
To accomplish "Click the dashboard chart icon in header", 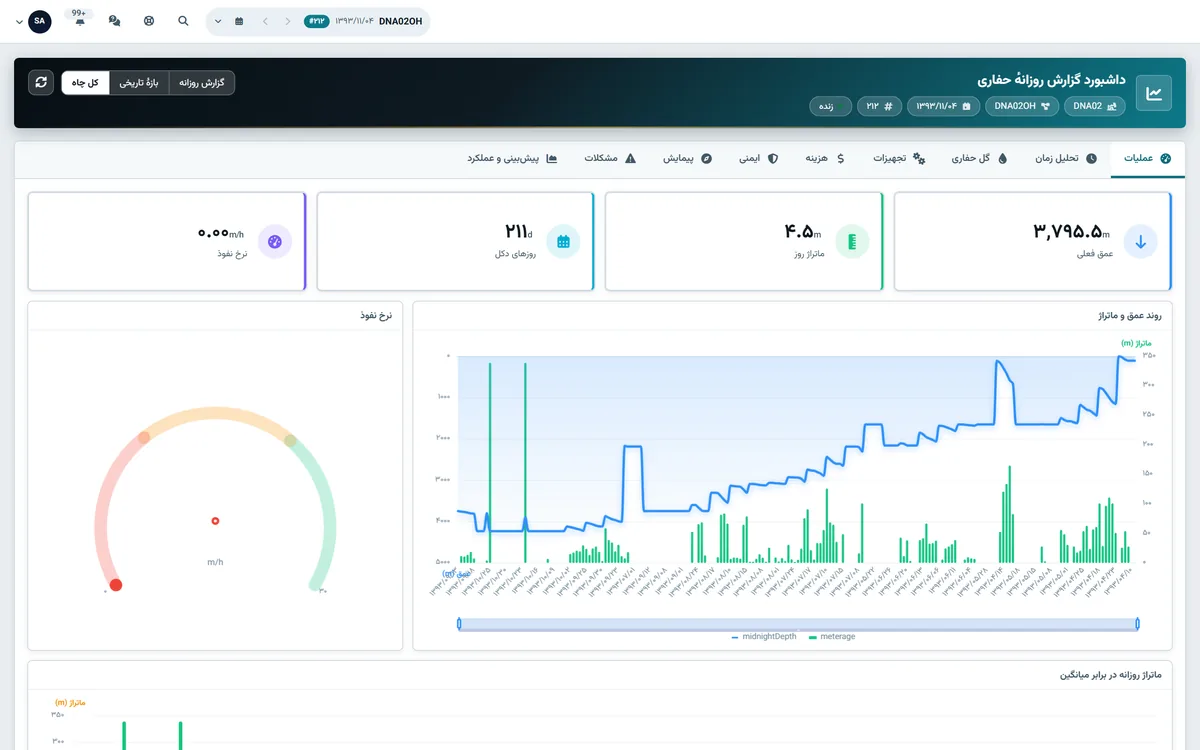I will click(x=1154, y=93).
